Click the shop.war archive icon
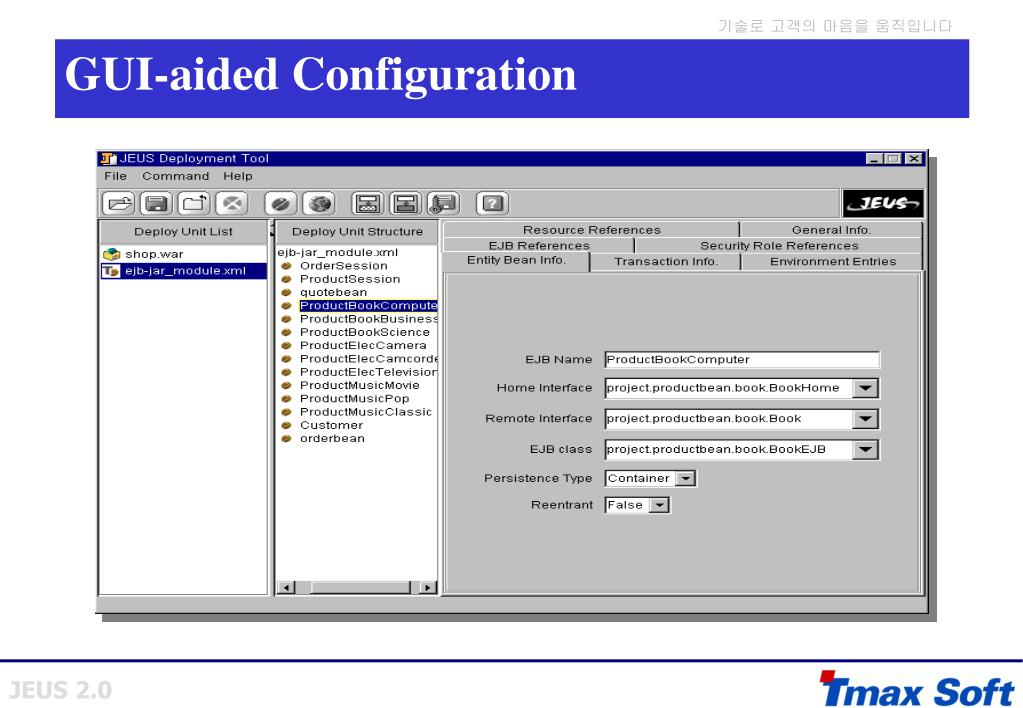The height and width of the screenshot is (708, 1023). coord(112,254)
